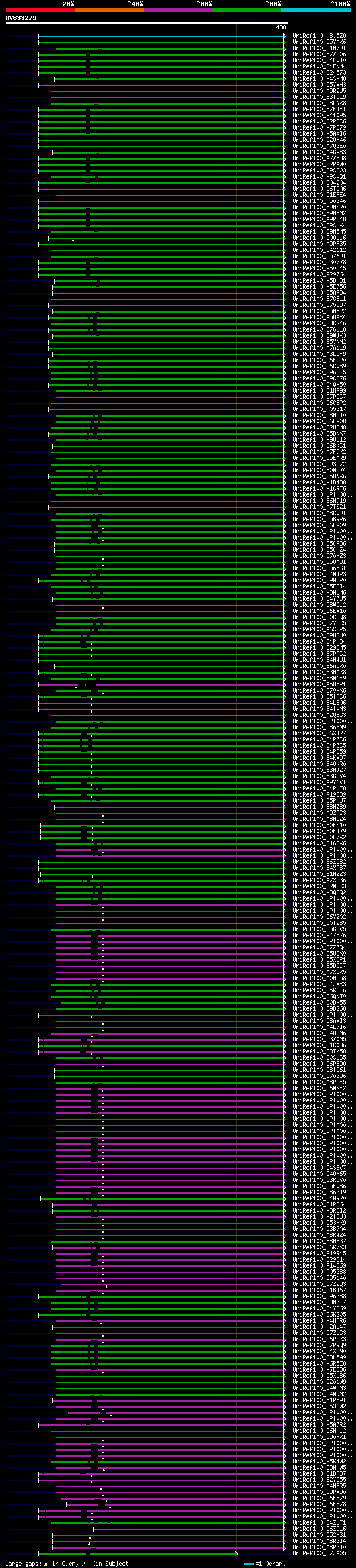Select hit label UniRef100_Q2QY46
The image size is (356, 1568).
(319, 140)
